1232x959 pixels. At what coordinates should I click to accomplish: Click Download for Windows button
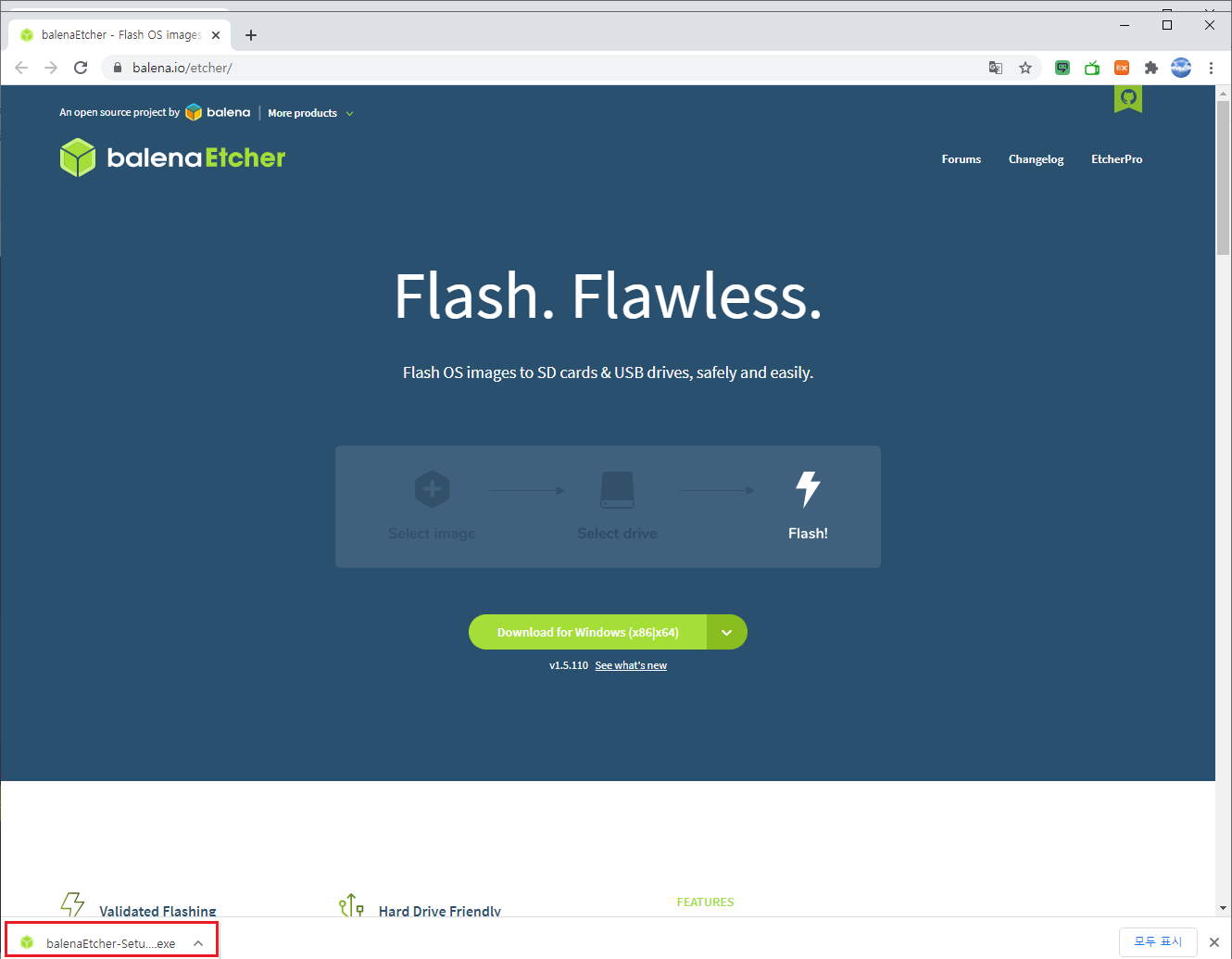point(587,632)
